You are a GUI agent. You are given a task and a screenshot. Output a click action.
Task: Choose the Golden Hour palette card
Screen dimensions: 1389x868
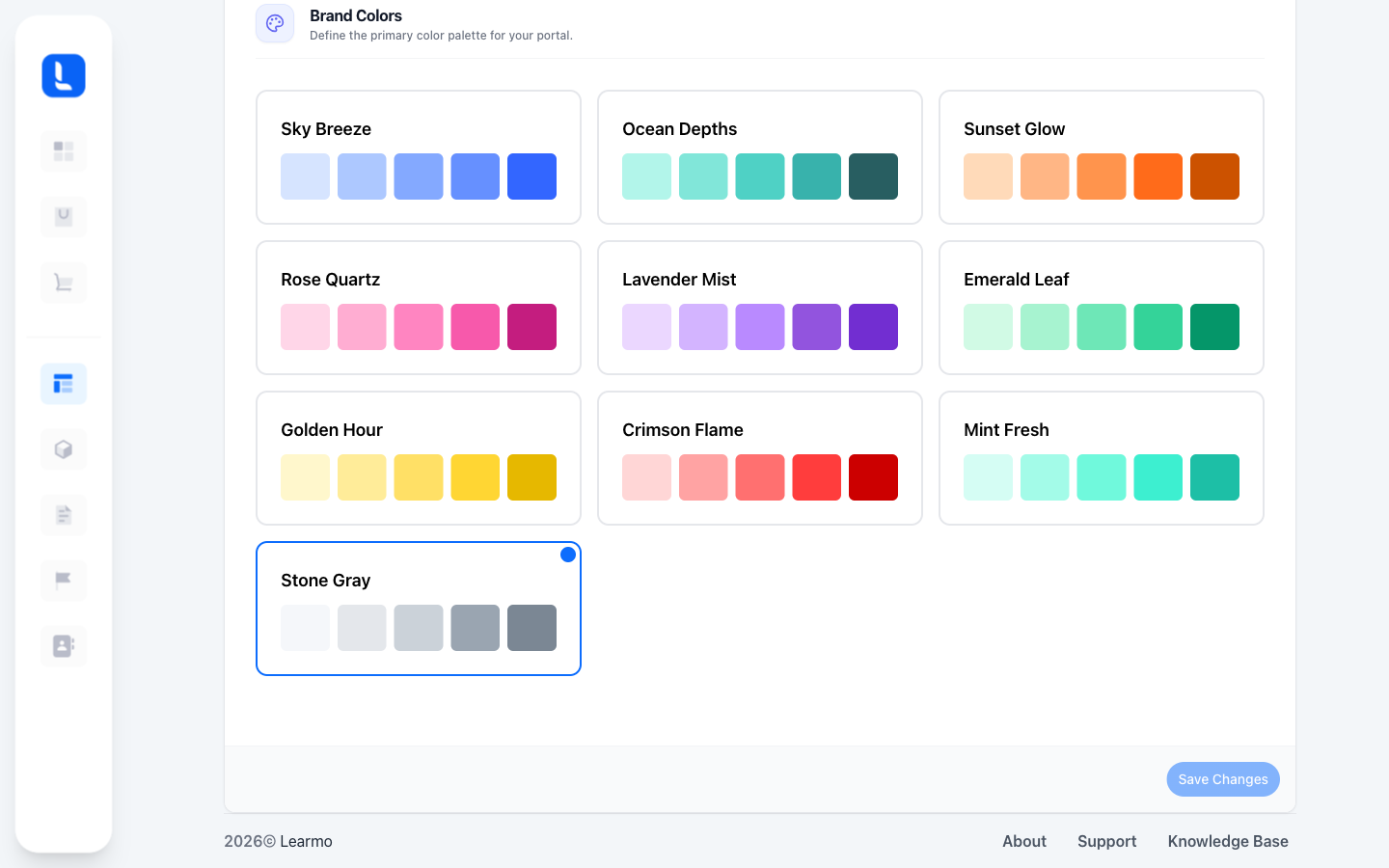[419, 458]
